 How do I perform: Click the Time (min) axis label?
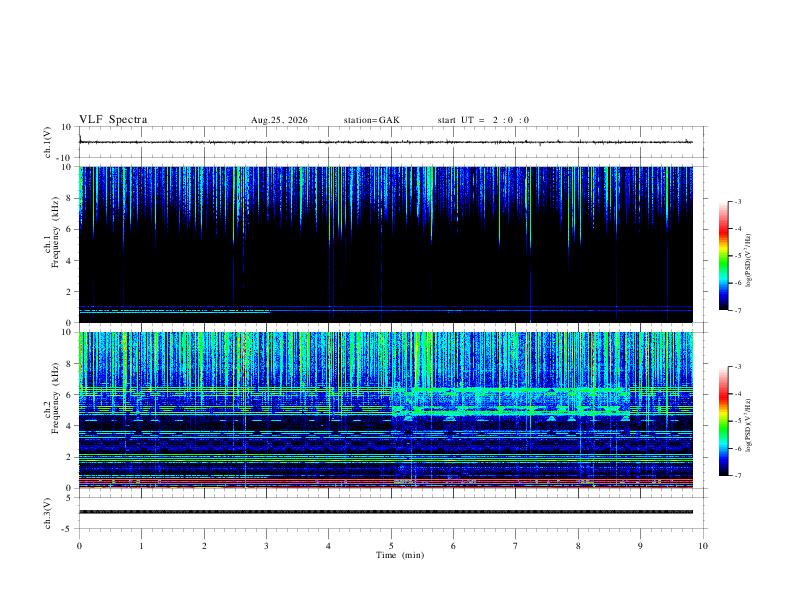pyautogui.click(x=400, y=555)
